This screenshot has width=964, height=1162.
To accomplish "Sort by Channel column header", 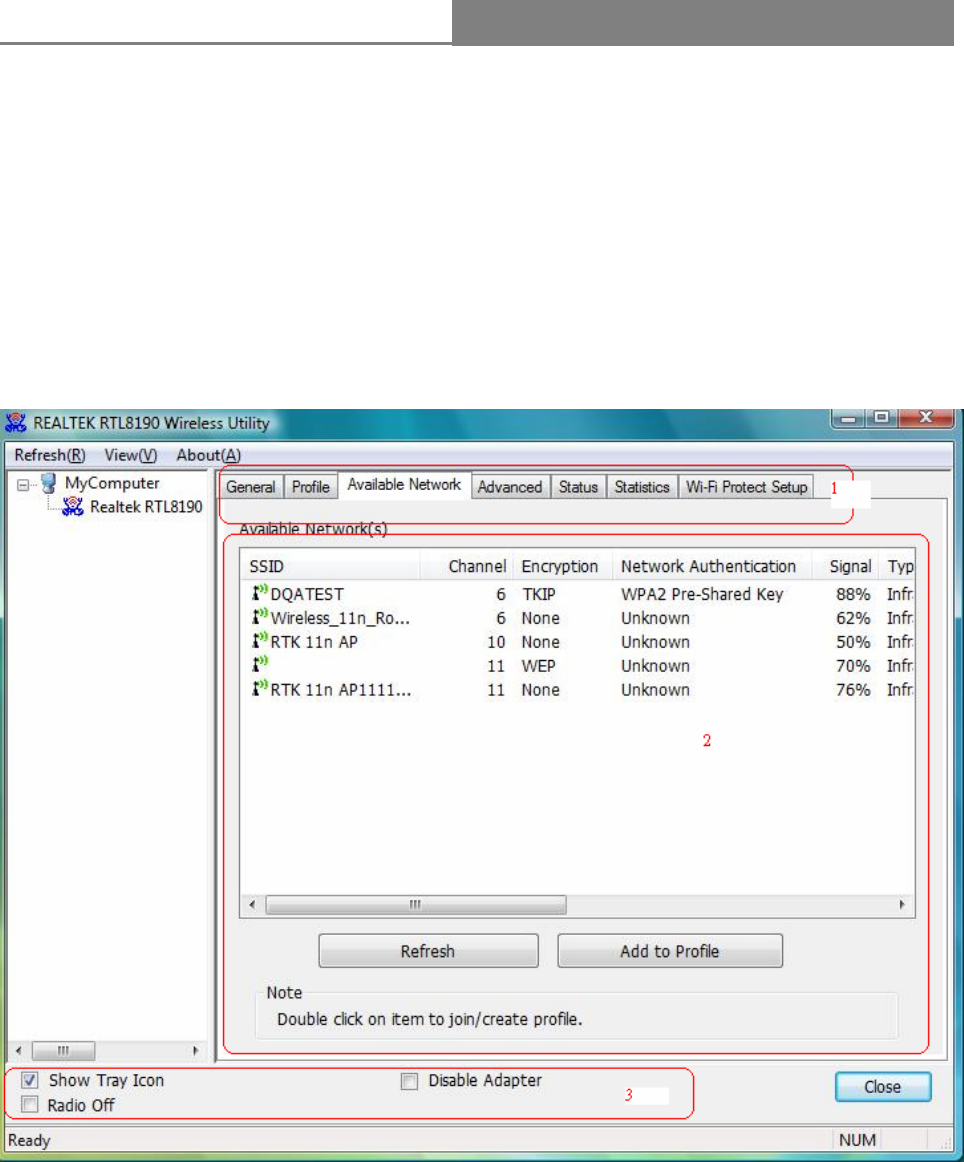I will point(467,566).
